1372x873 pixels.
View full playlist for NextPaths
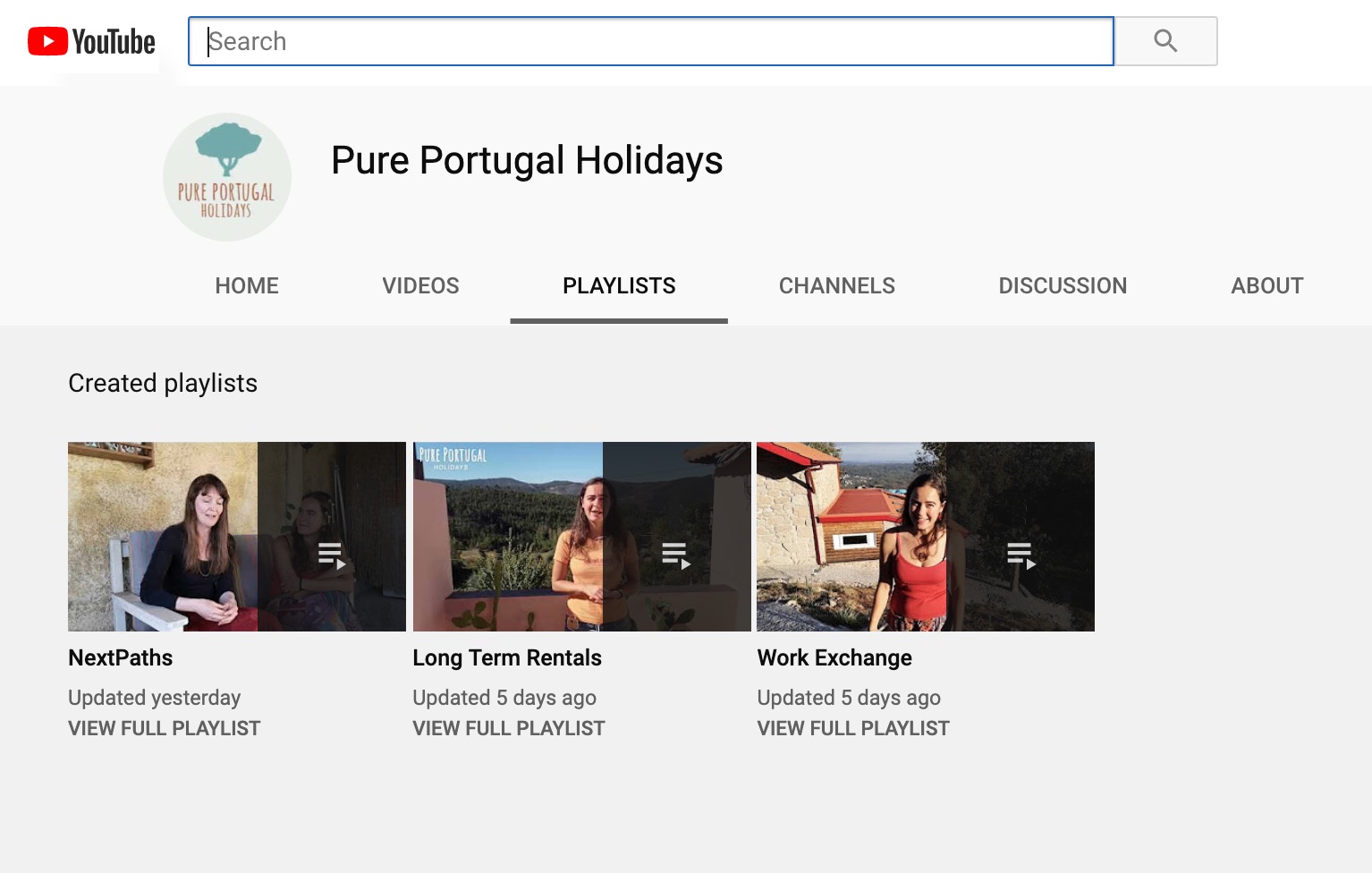(165, 729)
